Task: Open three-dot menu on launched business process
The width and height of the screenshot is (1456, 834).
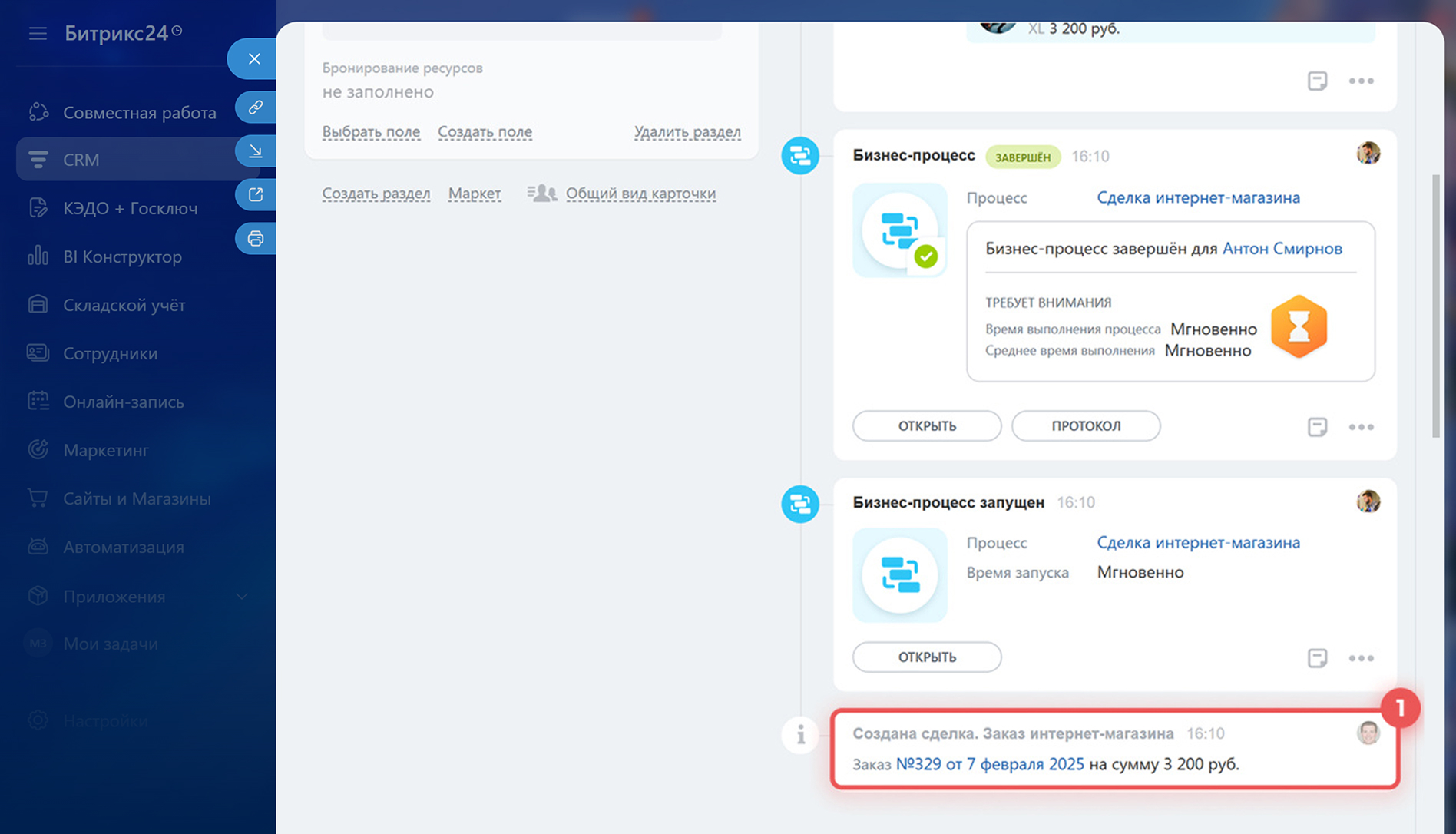Action: 1361,658
